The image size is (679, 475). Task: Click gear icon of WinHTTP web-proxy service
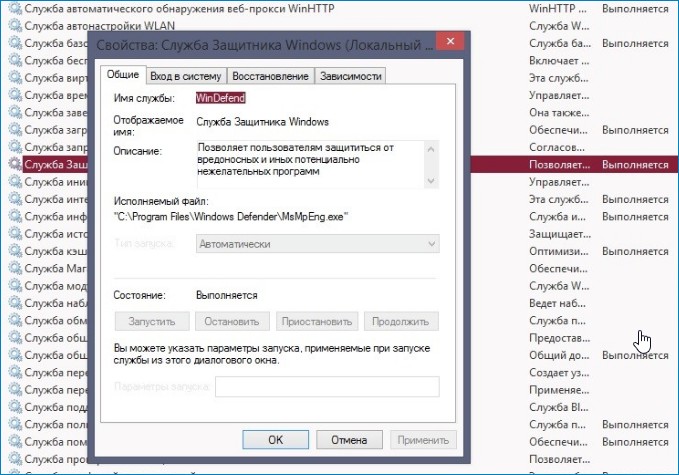[13, 8]
